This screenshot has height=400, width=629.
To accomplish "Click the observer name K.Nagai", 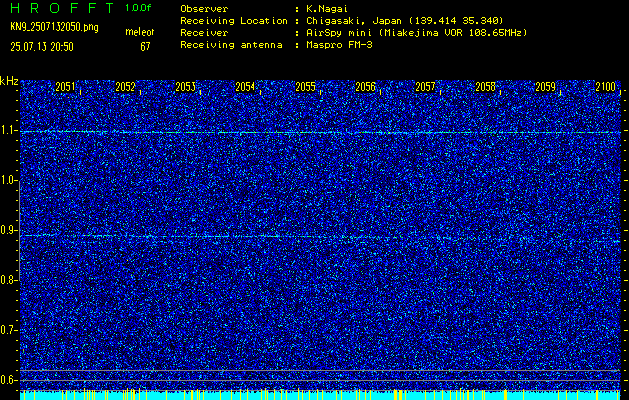I will 327,9.
